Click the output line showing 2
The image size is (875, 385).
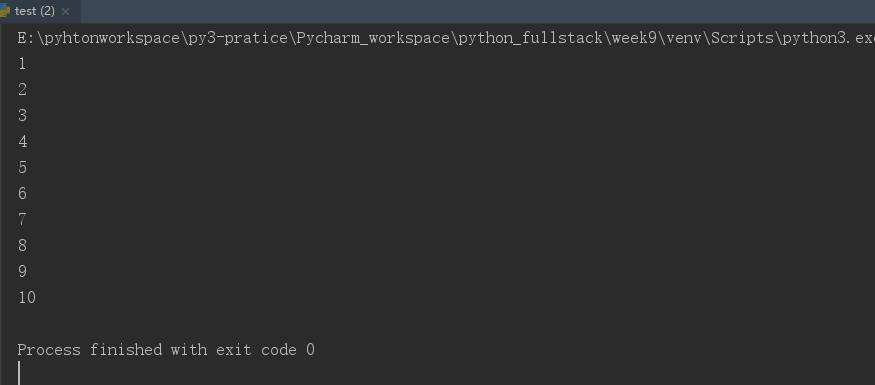(22, 90)
